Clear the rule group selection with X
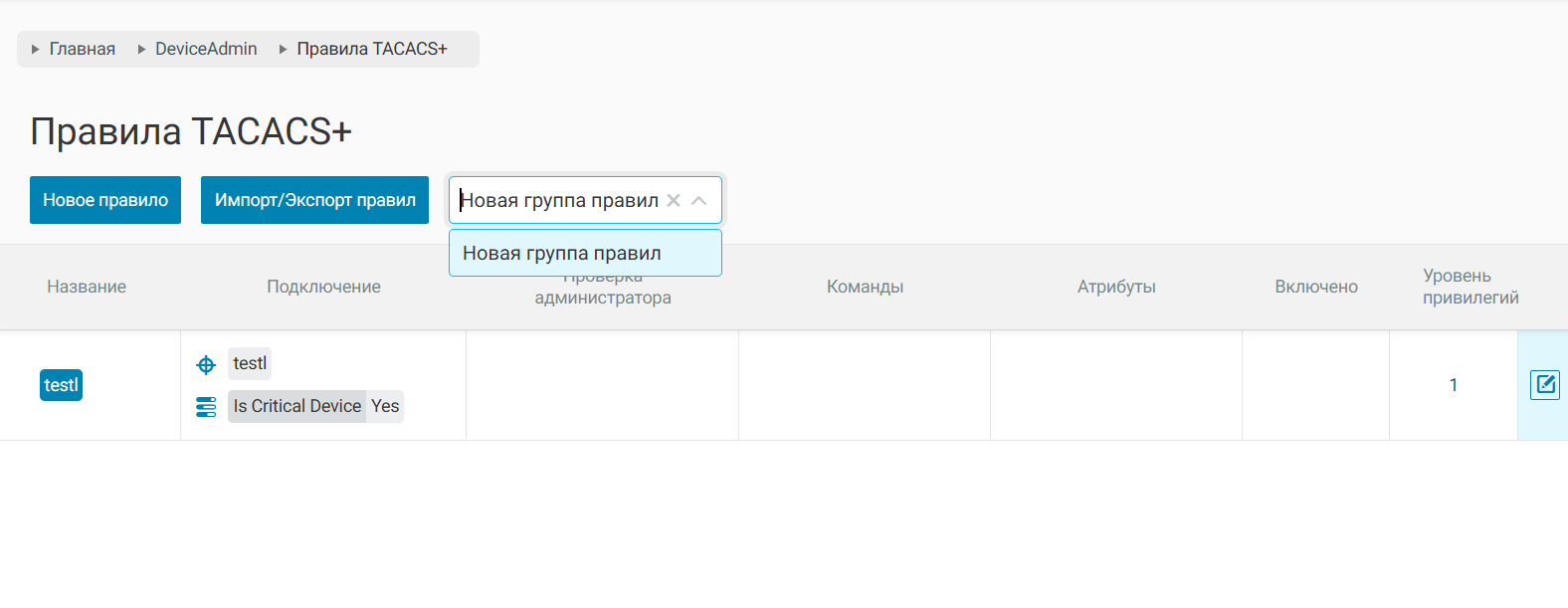 tap(674, 200)
